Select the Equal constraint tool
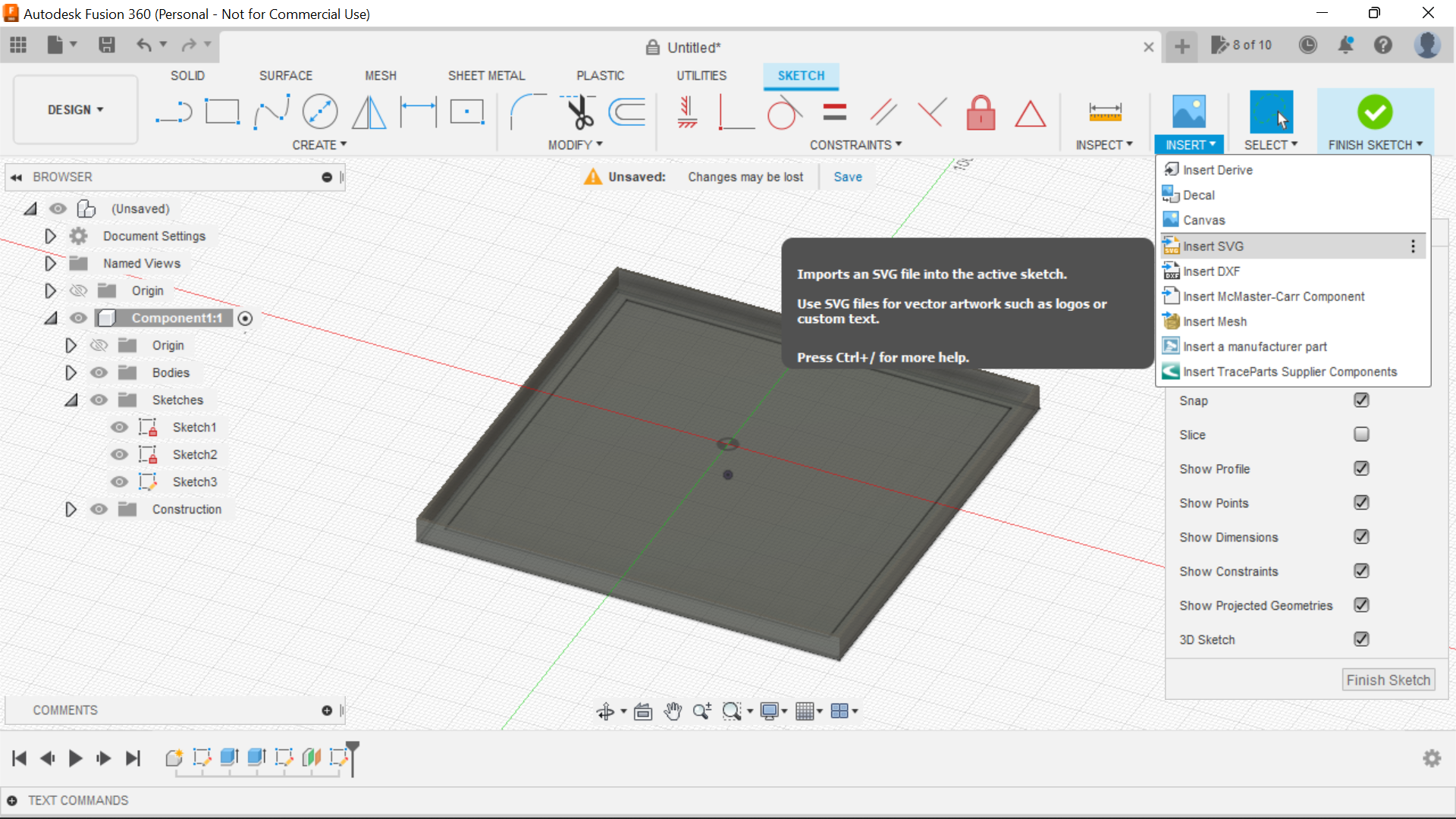The image size is (1456, 819). pyautogui.click(x=835, y=112)
